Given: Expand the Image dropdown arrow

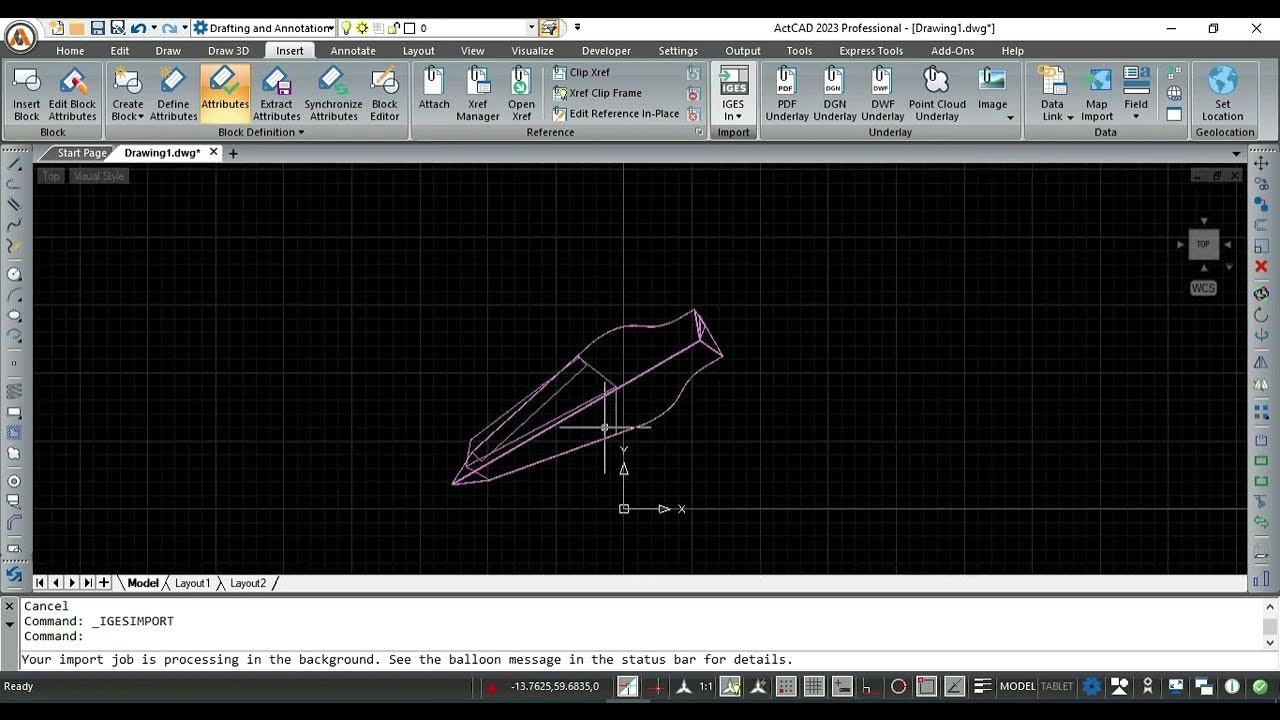Looking at the screenshot, I should (1010, 118).
